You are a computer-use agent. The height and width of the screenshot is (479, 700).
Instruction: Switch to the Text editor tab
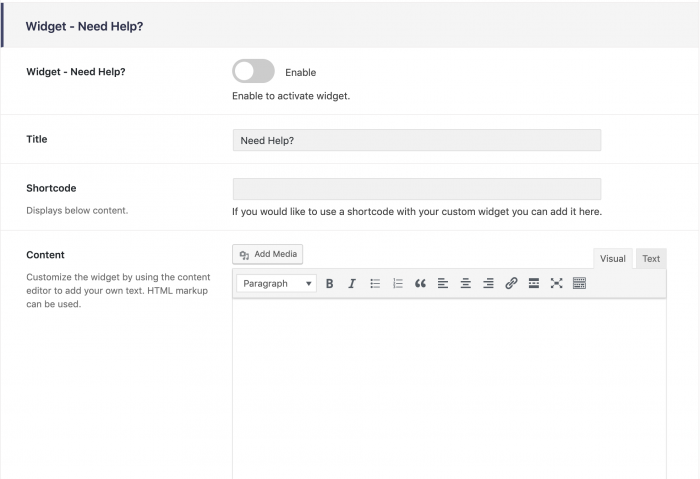tap(651, 258)
